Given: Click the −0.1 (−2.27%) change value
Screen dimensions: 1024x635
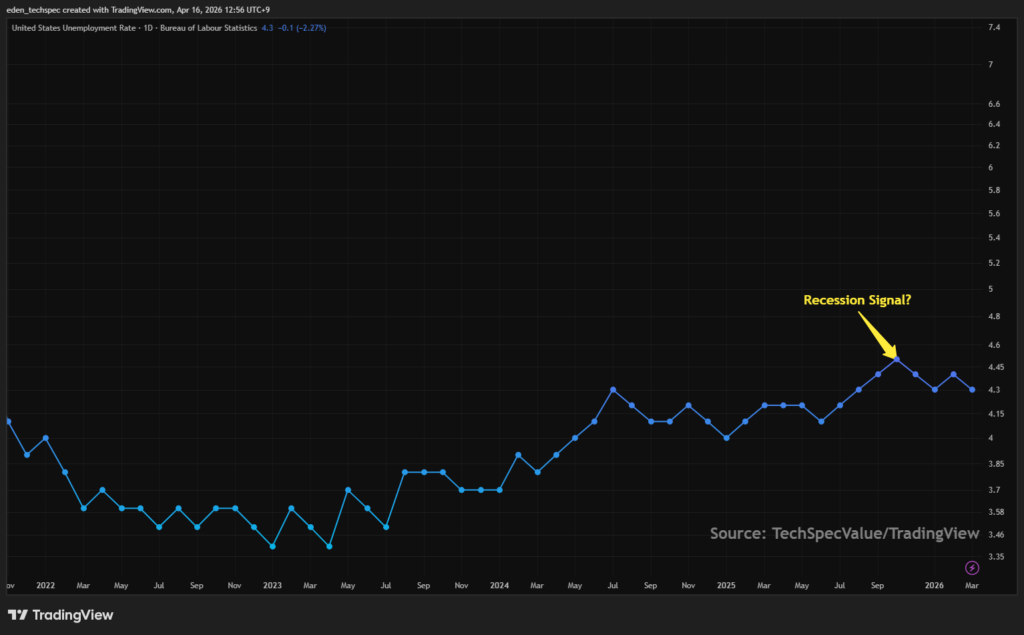Looking at the screenshot, I should 302,28.
